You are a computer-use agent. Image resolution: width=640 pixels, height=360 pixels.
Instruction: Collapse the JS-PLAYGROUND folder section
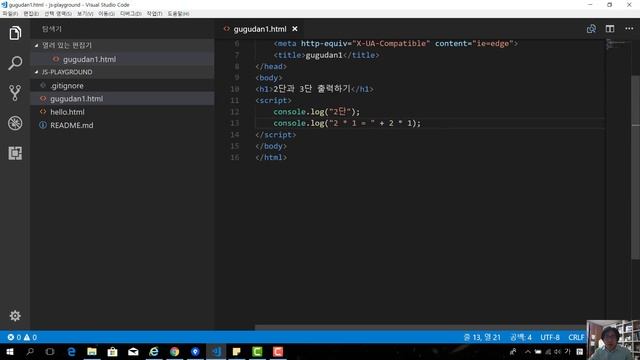tap(122, 72)
